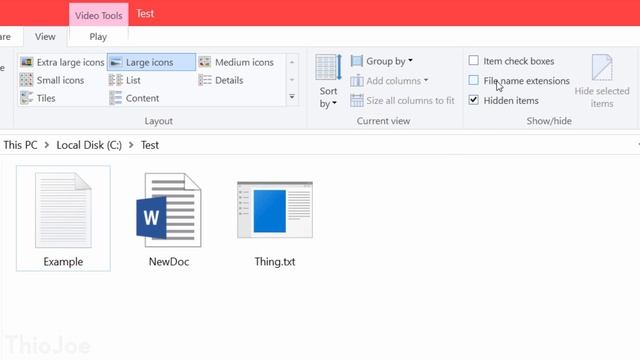The height and width of the screenshot is (360, 640).
Task: Expand the layout gallery more arrow
Action: [292, 97]
